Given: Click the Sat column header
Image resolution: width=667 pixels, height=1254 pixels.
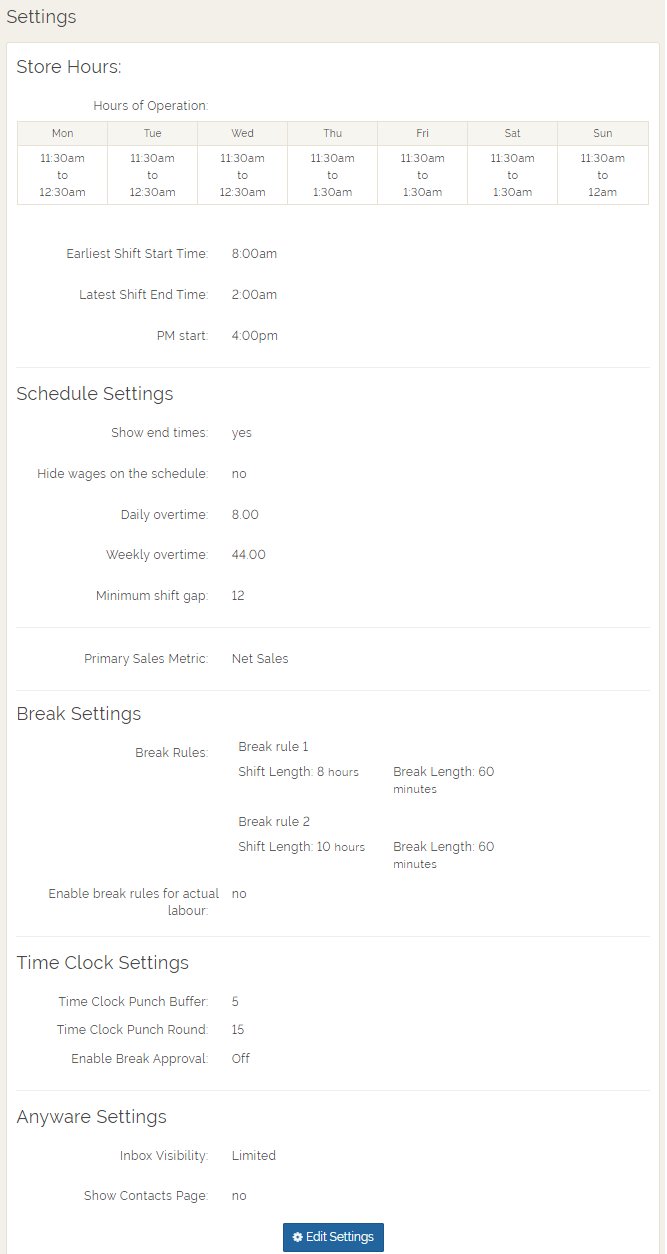Looking at the screenshot, I should 512,133.
